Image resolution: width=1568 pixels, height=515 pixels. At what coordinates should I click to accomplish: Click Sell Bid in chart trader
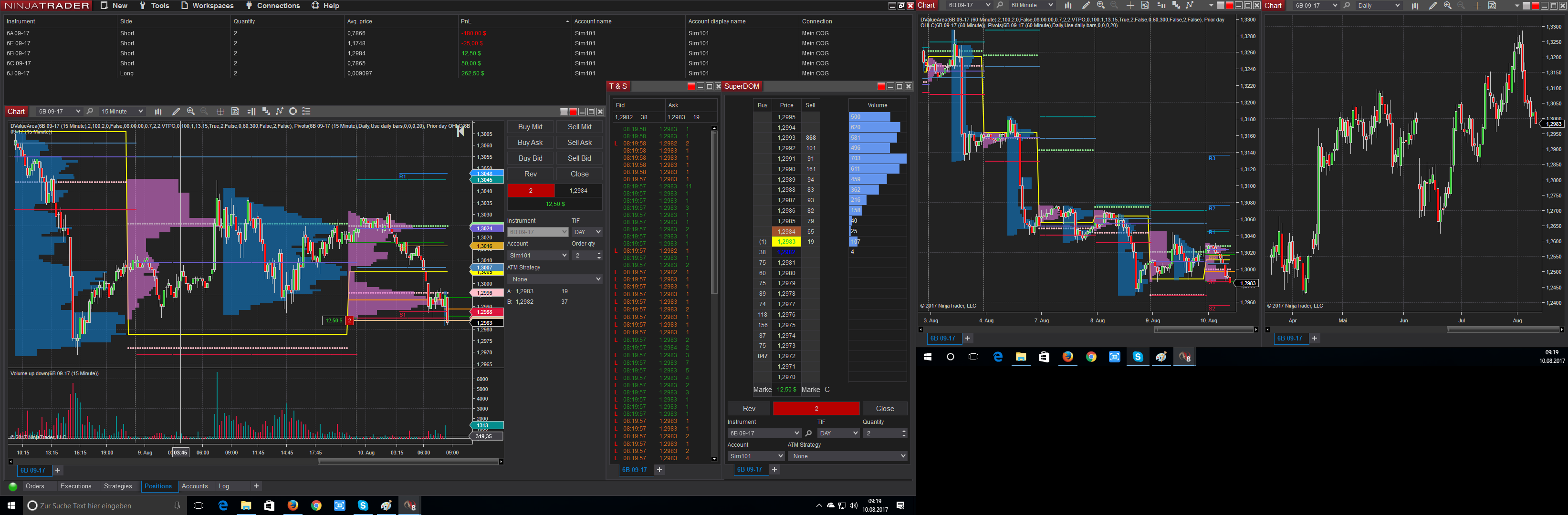[579, 159]
